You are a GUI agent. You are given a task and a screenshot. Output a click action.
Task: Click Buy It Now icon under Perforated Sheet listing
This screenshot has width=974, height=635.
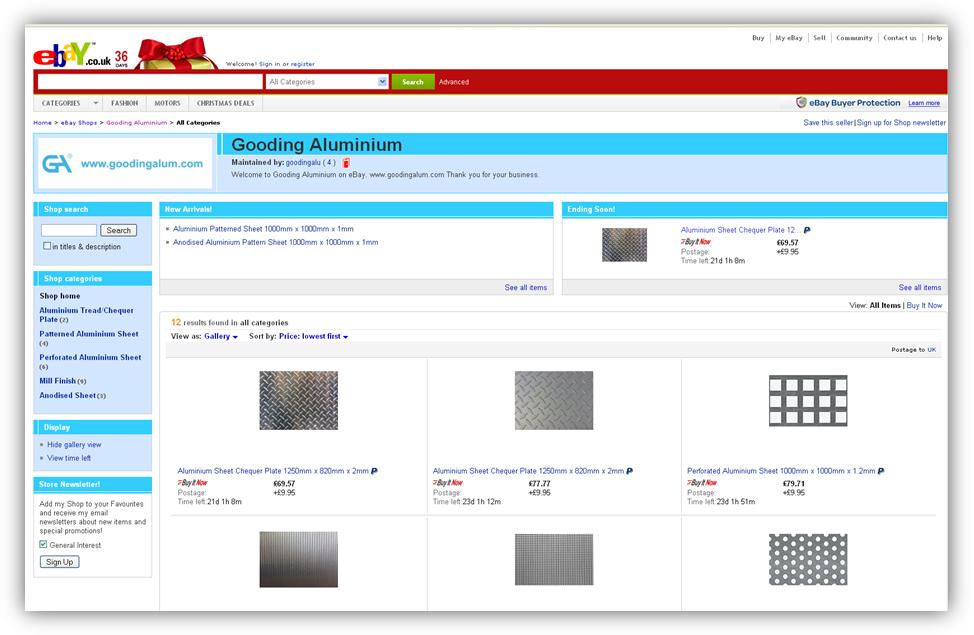pyautogui.click(x=701, y=483)
